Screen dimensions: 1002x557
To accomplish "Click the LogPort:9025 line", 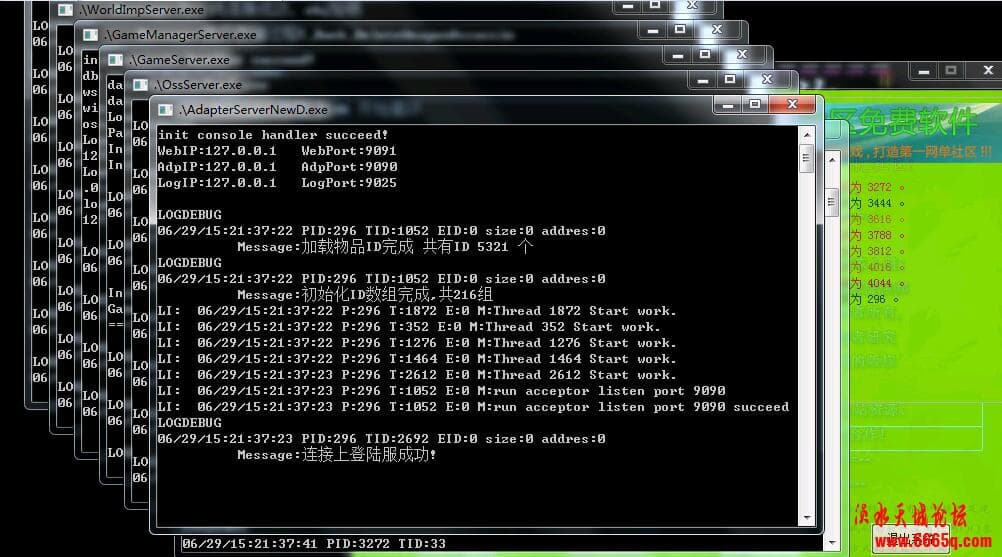I will (277, 183).
